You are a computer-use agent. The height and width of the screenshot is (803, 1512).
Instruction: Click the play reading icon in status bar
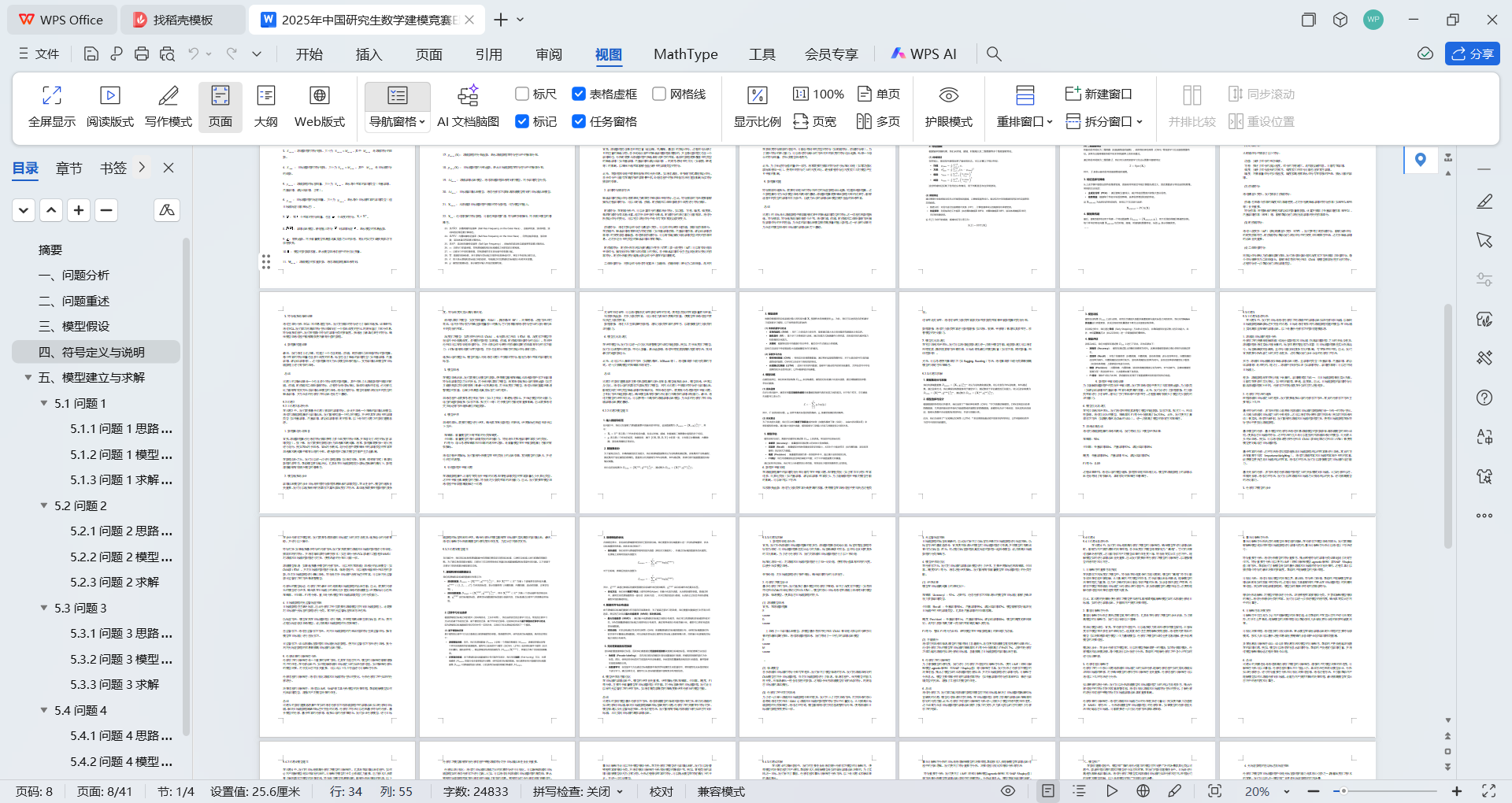tap(1111, 791)
